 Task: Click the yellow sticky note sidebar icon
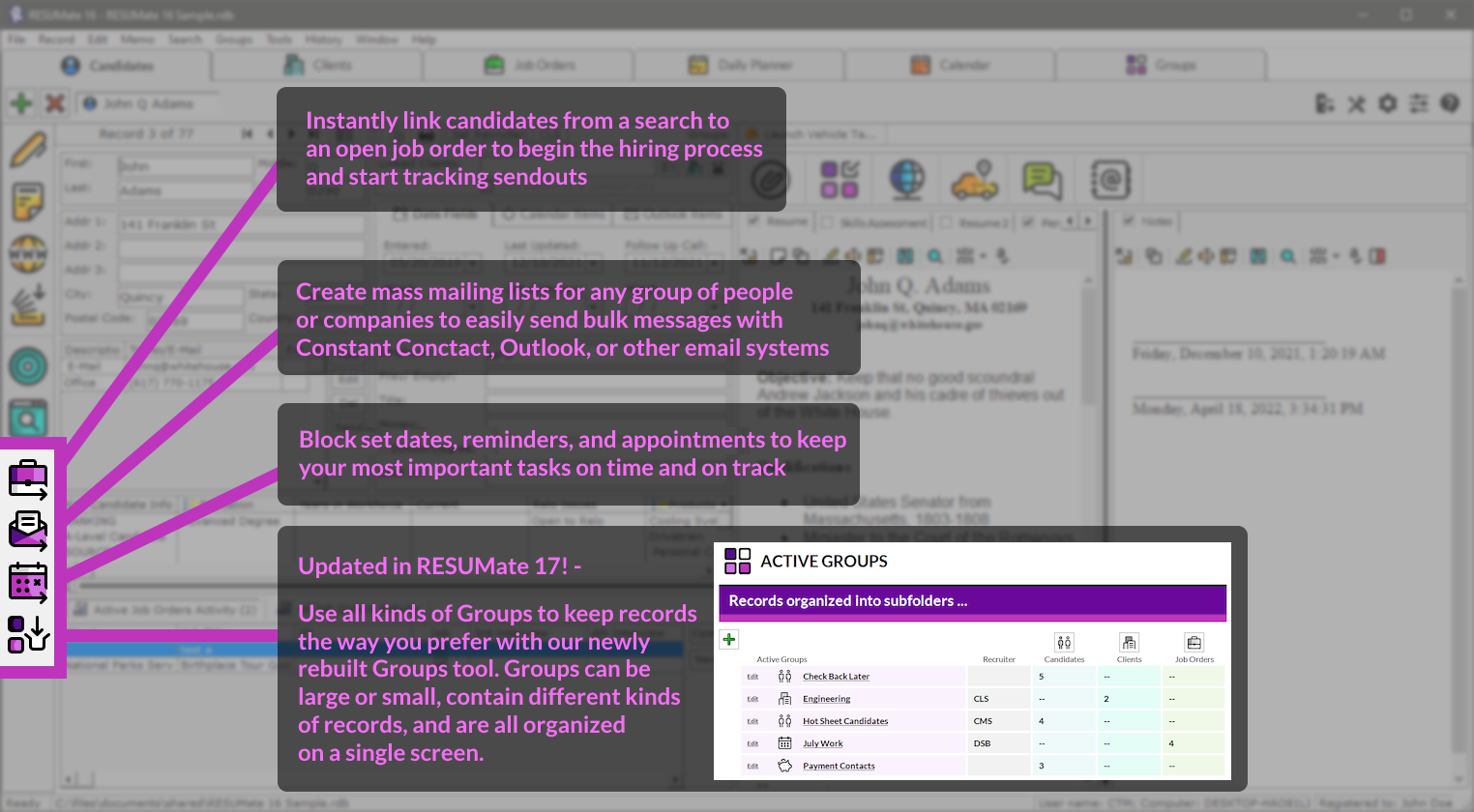28,202
